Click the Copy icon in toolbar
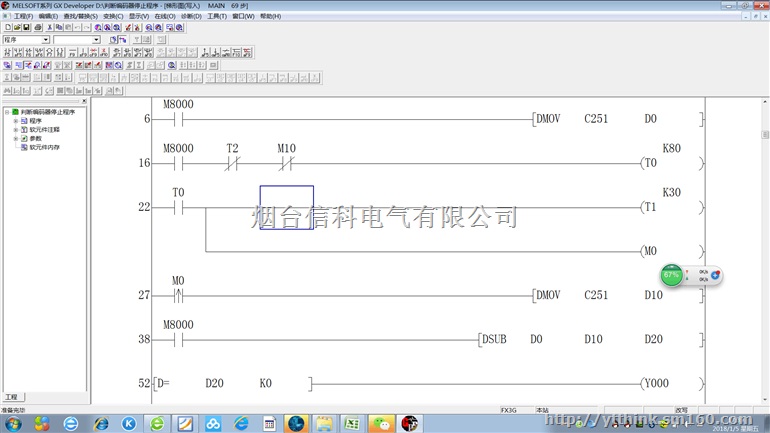 click(59, 27)
